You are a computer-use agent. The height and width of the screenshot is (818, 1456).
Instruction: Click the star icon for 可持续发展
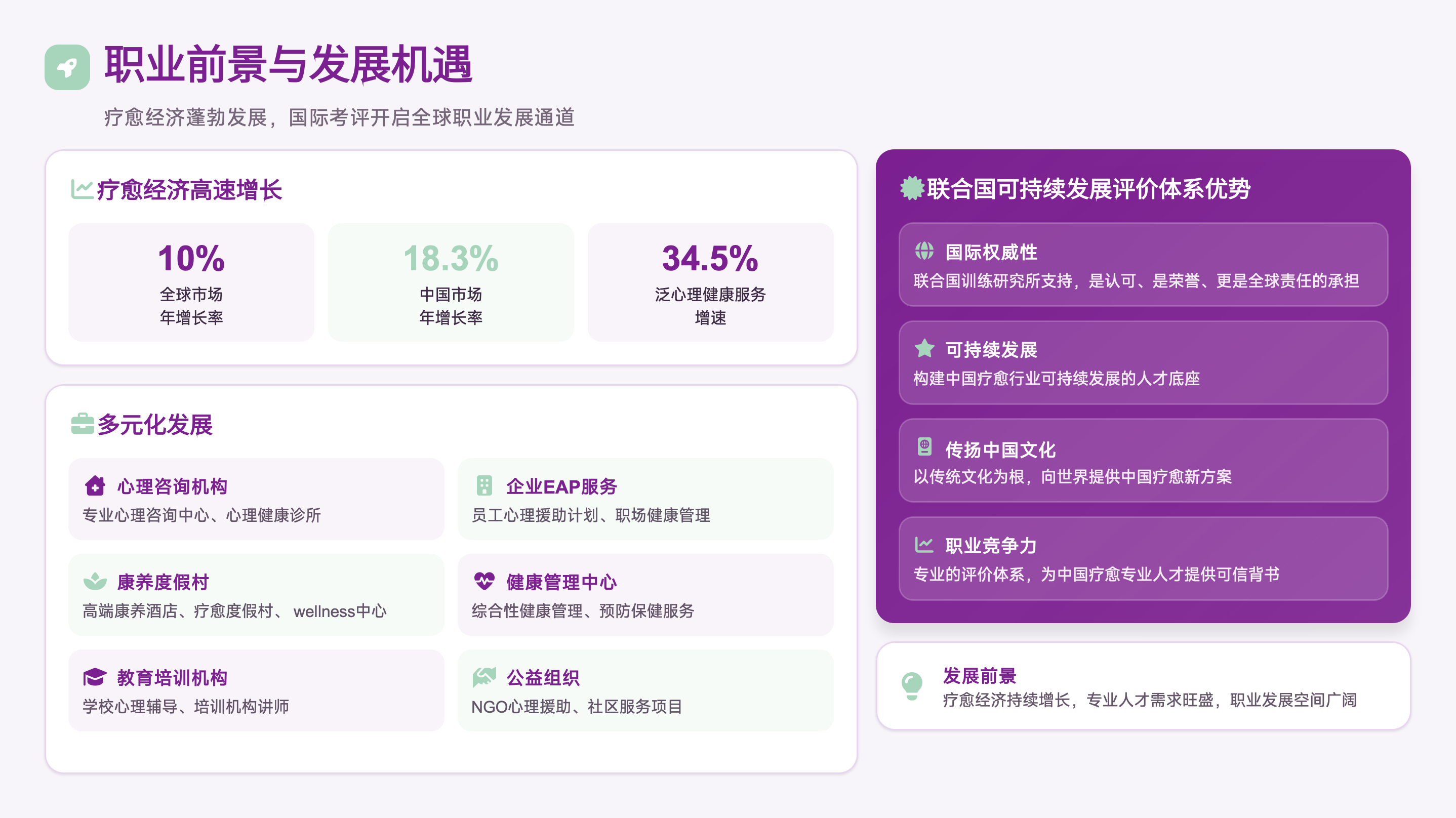point(924,348)
